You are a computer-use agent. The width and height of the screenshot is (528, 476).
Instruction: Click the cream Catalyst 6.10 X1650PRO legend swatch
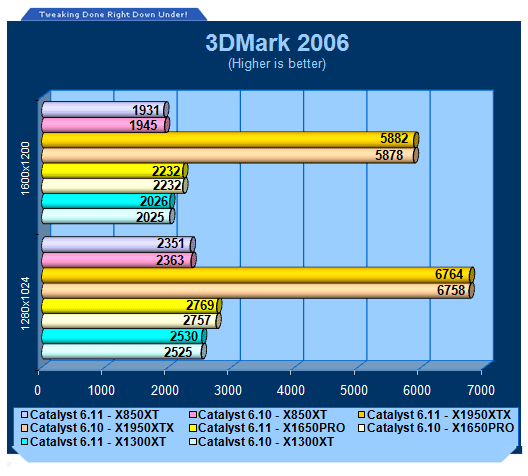[362, 428]
